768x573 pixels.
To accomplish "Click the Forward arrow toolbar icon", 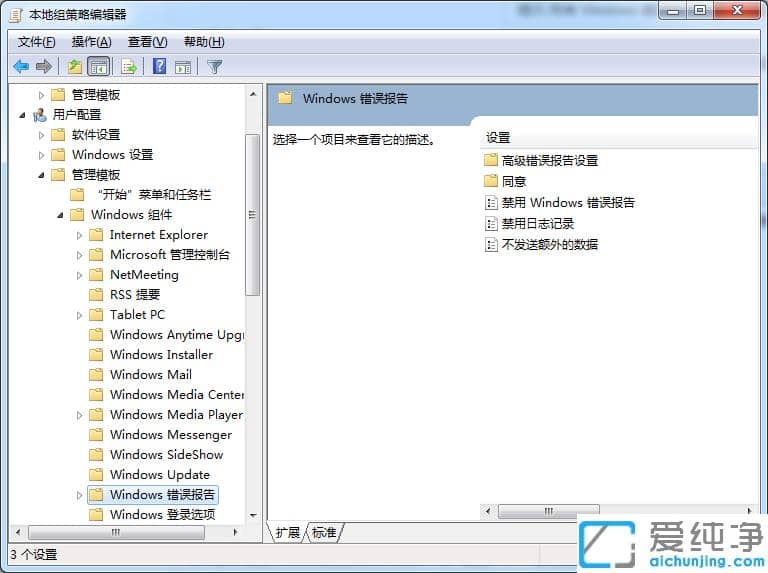I will [44, 66].
